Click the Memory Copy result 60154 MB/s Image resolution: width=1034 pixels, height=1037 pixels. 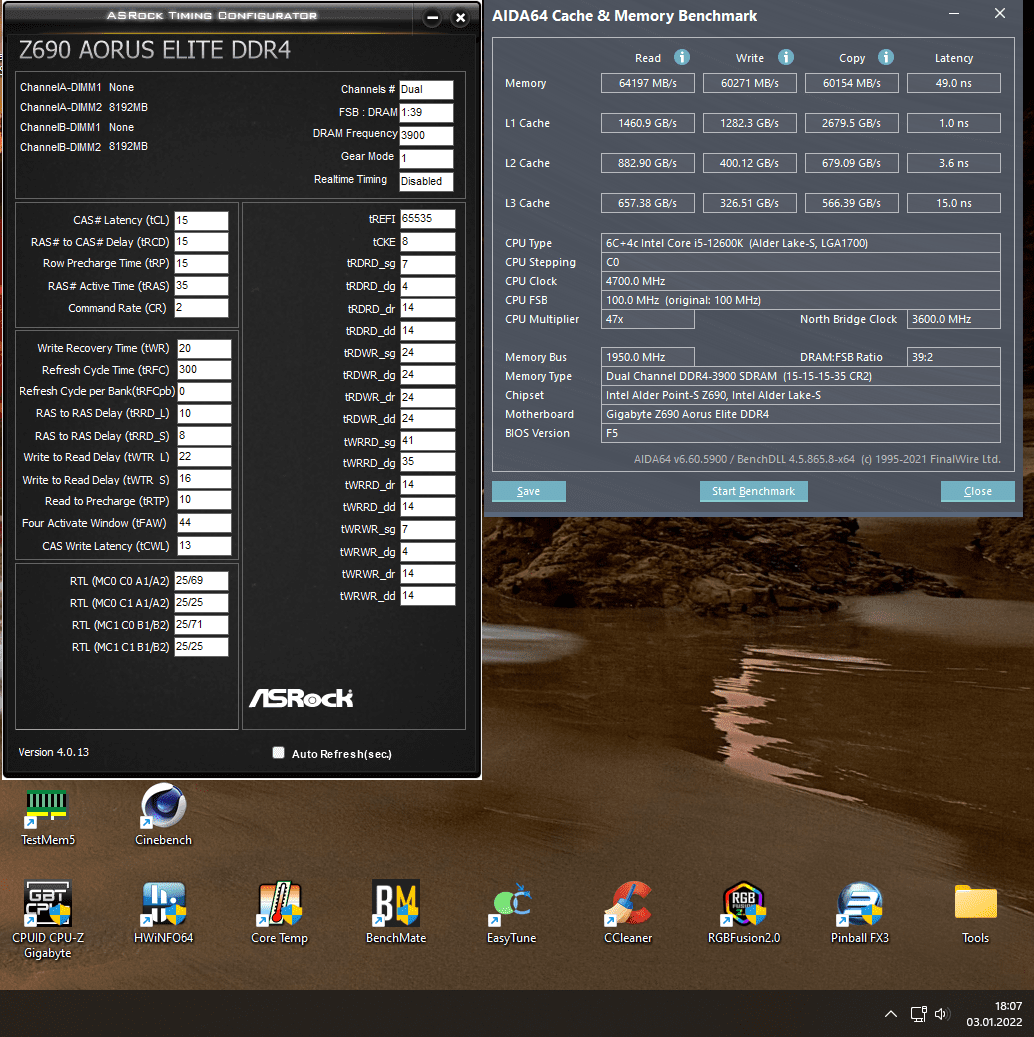point(851,83)
